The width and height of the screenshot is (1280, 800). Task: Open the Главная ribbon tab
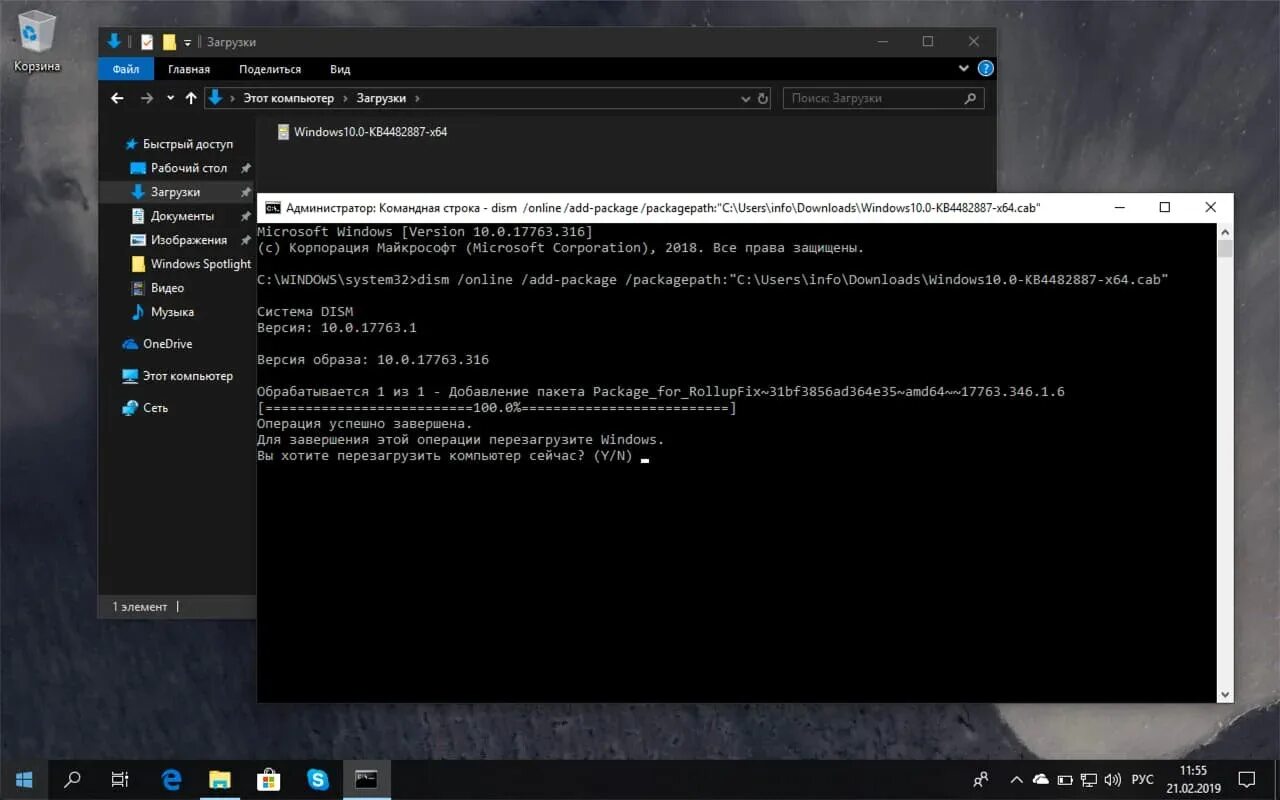[x=189, y=69]
